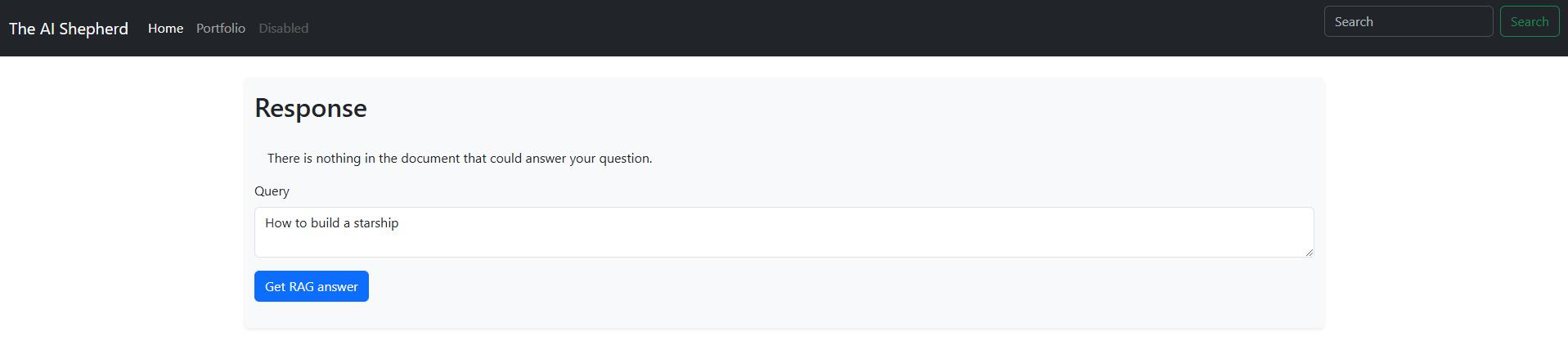Image resolution: width=1568 pixels, height=350 pixels.
Task: Click The AI Shepherd brand link
Action: coord(68,29)
